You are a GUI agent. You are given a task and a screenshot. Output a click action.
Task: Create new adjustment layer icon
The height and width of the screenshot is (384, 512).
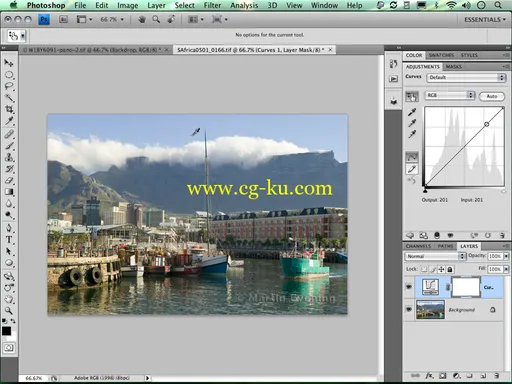(456, 376)
